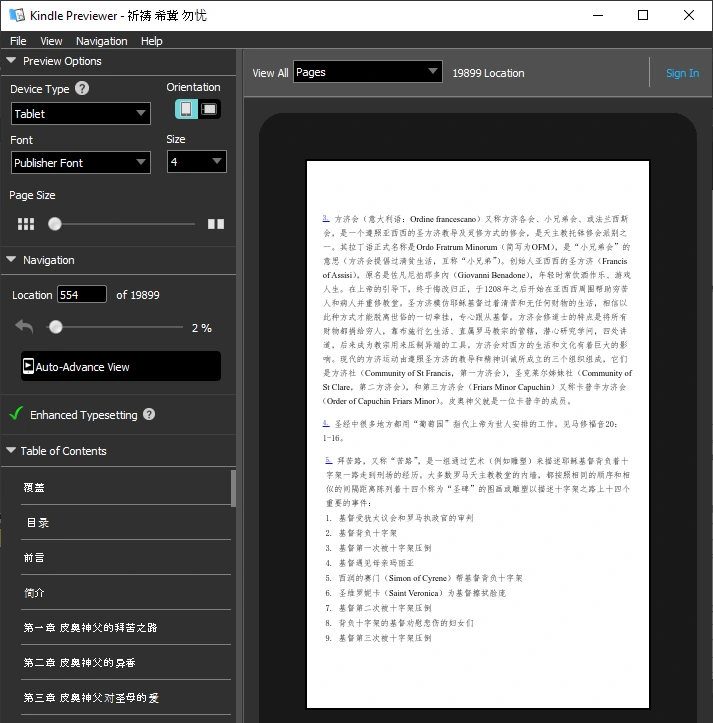The width and height of the screenshot is (713, 723).
Task: Click the Enhanced Typesetting label
Action: coord(83,415)
